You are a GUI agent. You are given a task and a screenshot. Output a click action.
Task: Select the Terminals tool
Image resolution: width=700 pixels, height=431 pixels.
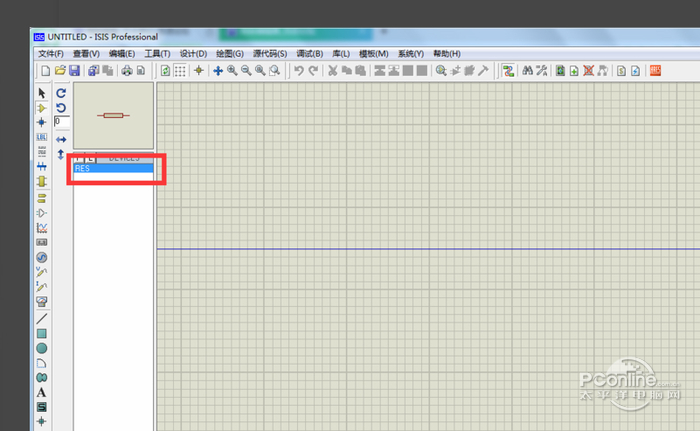[42, 198]
